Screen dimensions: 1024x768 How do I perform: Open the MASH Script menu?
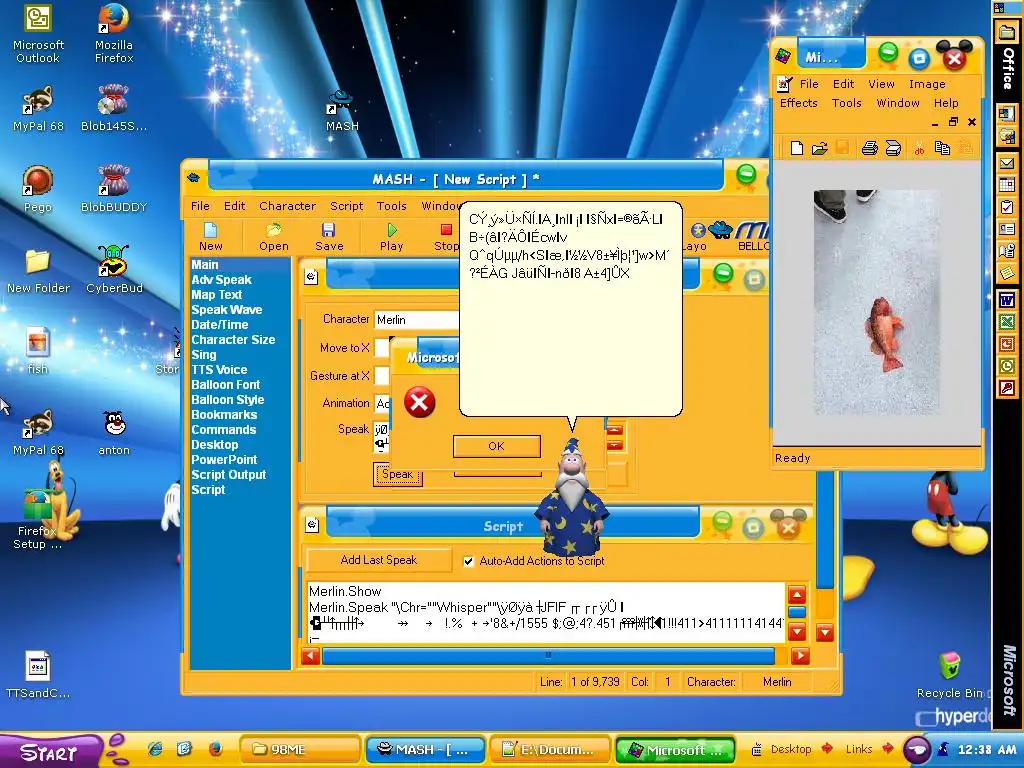click(346, 206)
